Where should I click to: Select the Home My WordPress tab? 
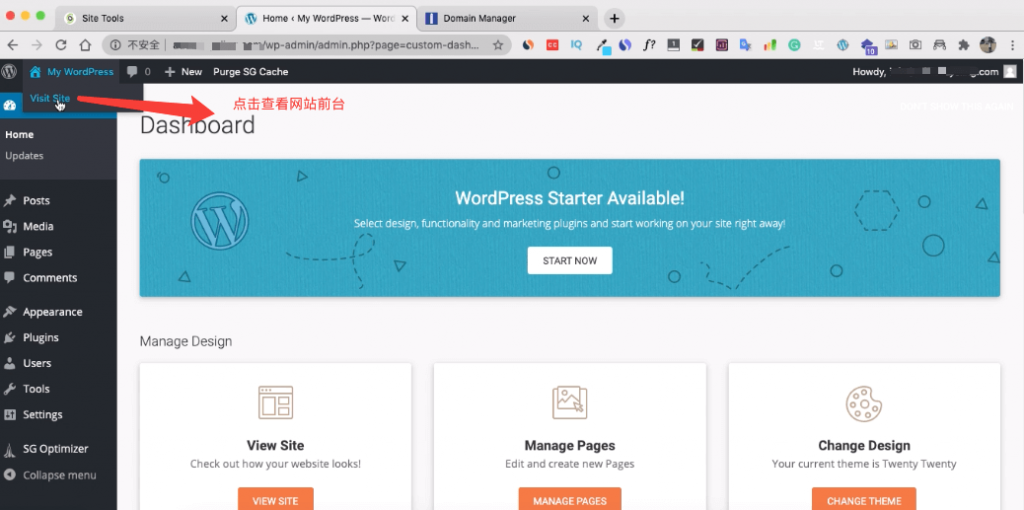[328, 18]
